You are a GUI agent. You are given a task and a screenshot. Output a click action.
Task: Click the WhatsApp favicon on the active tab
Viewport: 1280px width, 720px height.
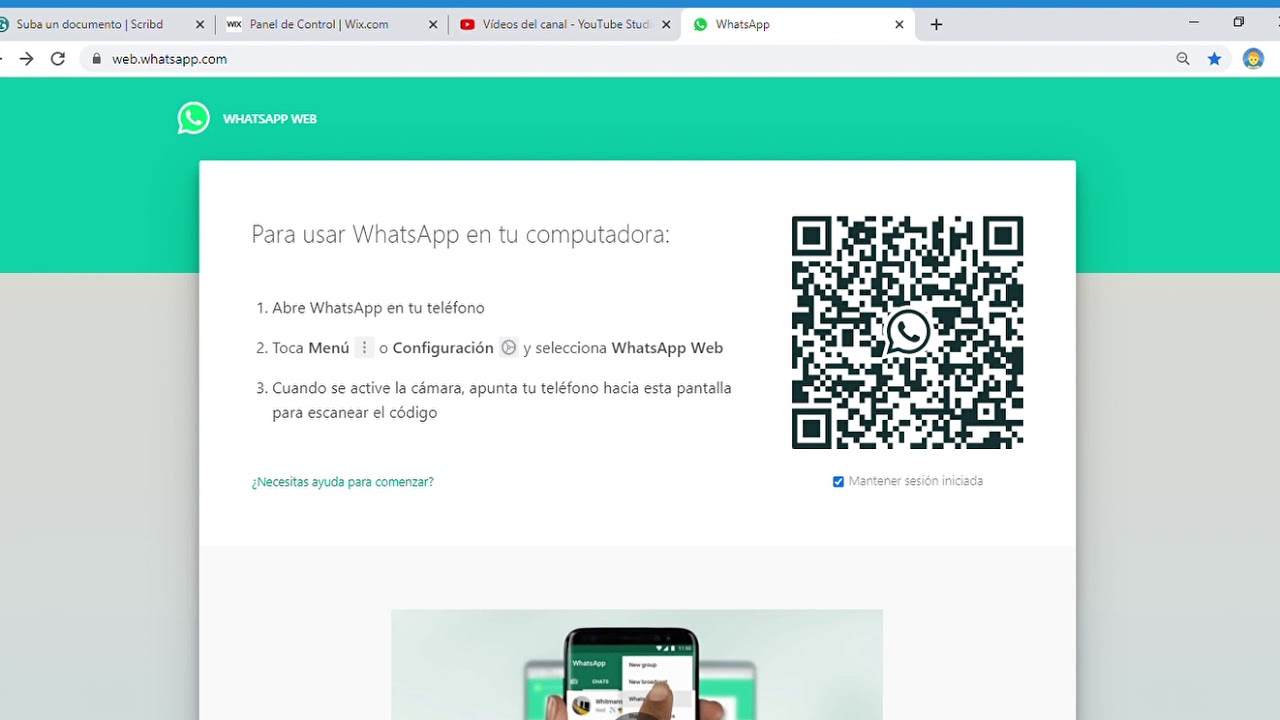pos(700,25)
